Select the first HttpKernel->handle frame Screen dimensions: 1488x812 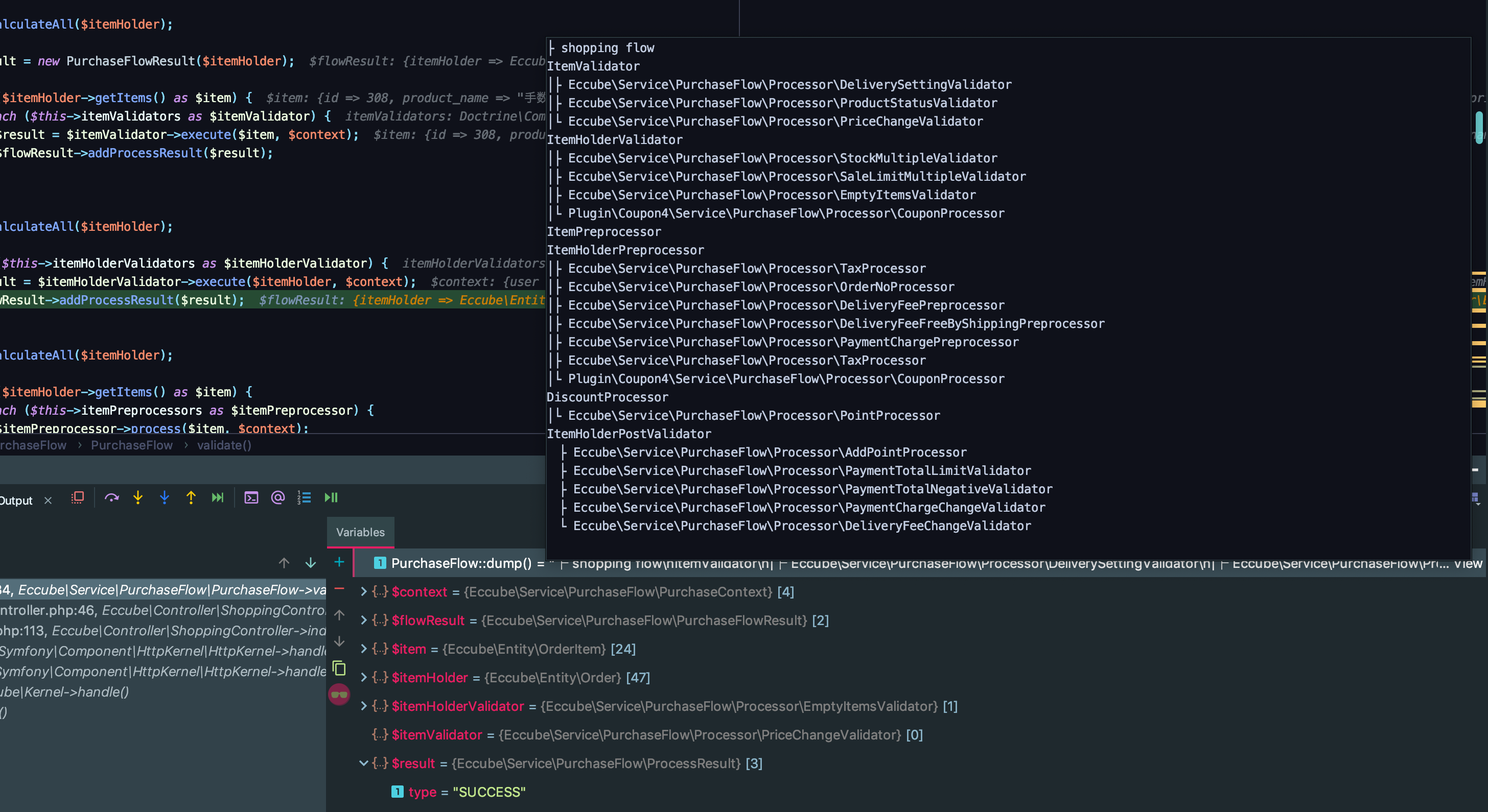[x=163, y=651]
